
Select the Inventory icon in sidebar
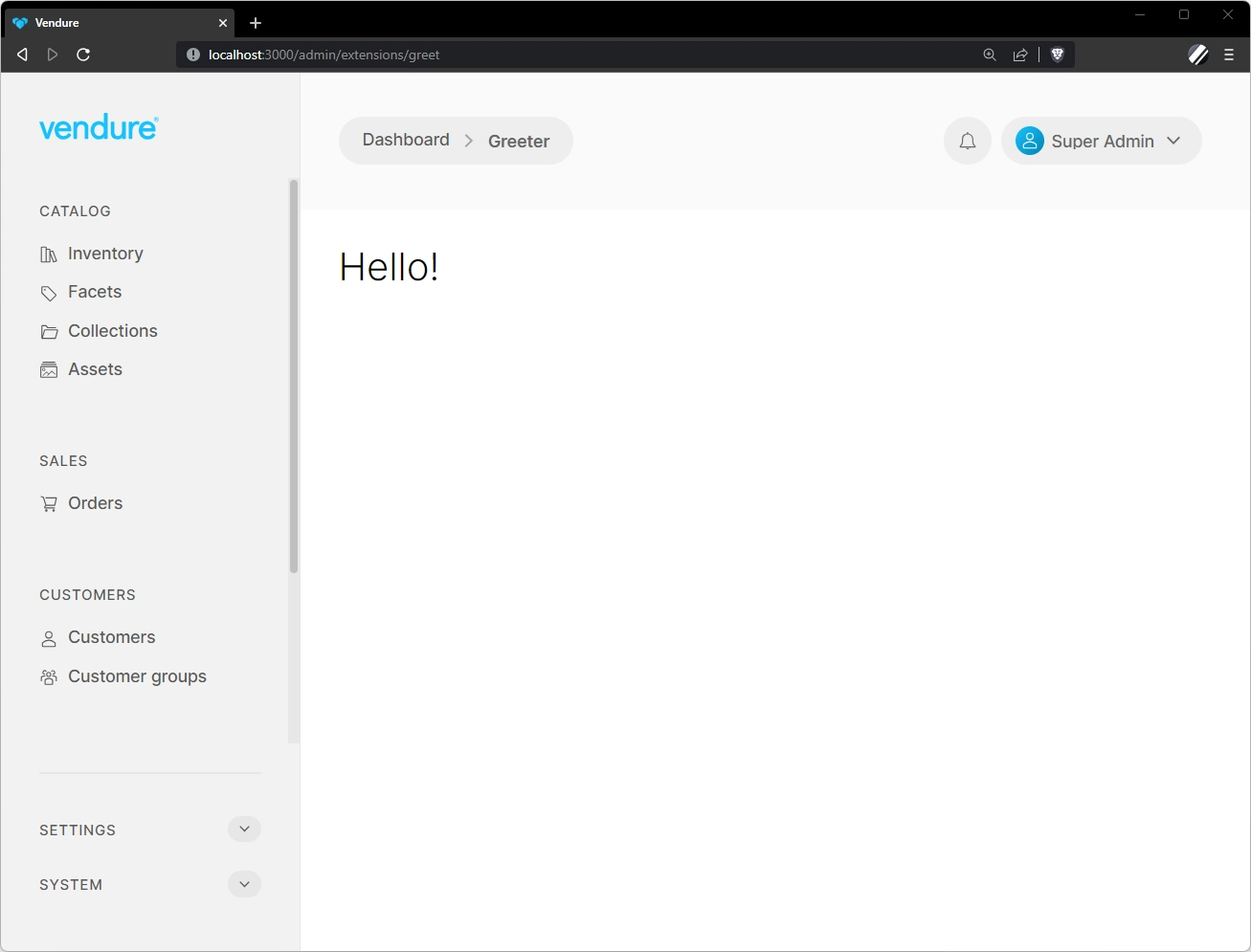(x=49, y=253)
